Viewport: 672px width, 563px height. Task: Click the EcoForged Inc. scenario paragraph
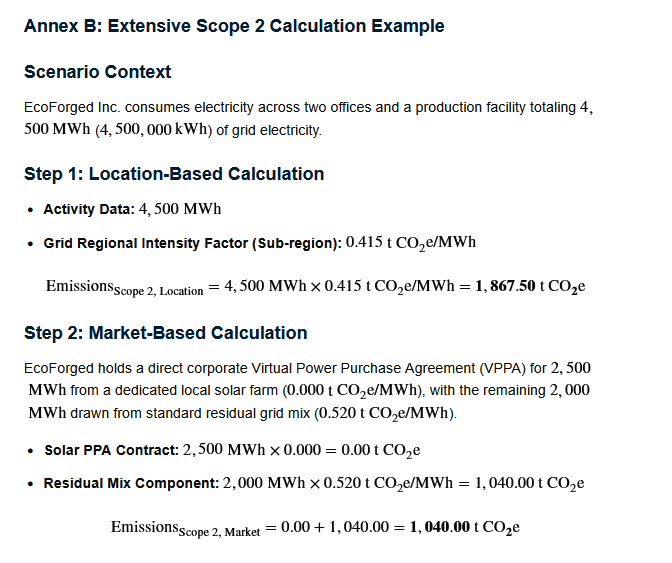(309, 118)
